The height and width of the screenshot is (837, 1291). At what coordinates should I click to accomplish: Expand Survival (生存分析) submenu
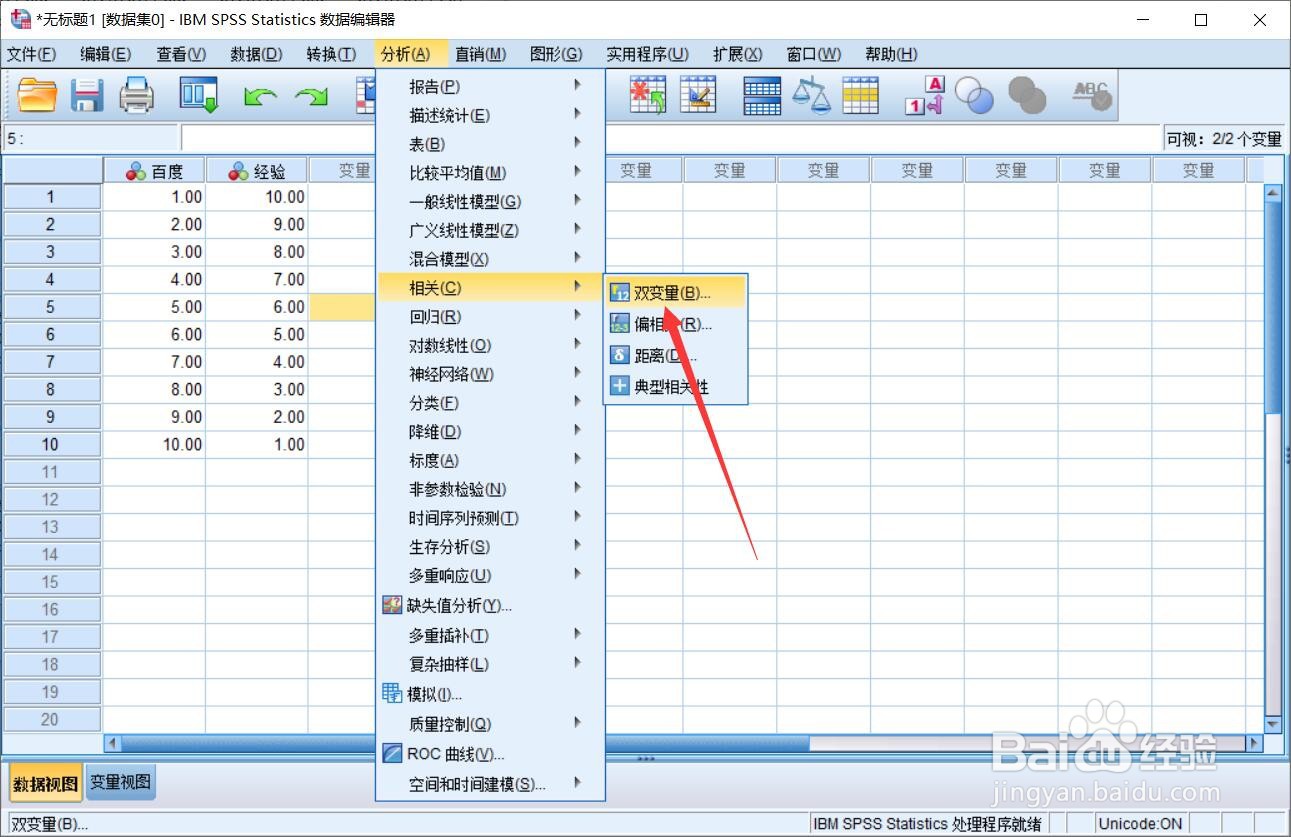tap(490, 547)
